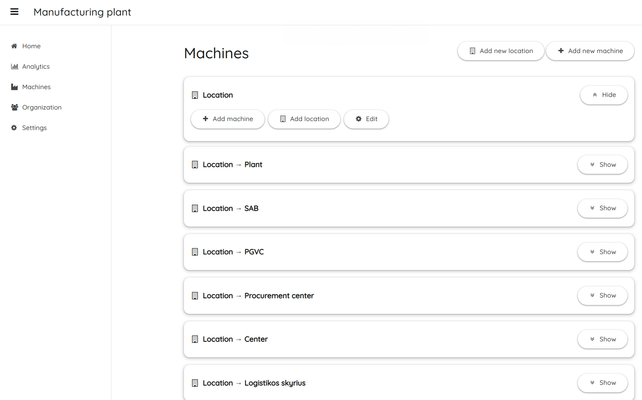Click the Machines page heading
The image size is (642, 400).
coord(216,53)
